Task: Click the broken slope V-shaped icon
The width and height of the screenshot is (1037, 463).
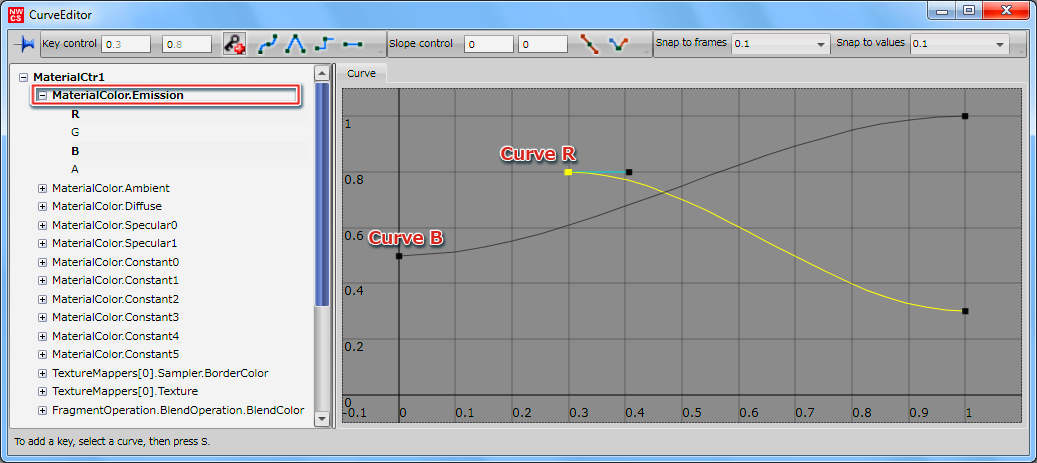Action: point(618,44)
